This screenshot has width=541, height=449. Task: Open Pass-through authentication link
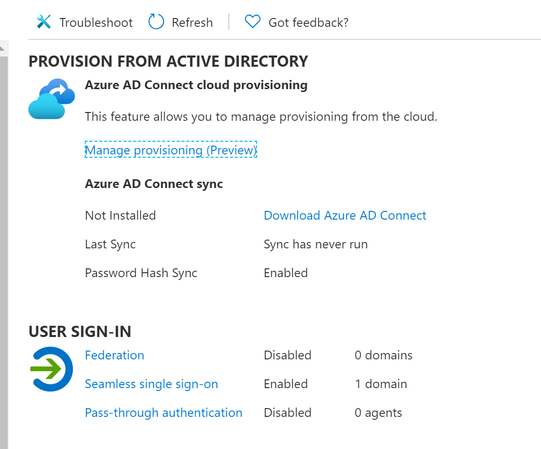tap(164, 412)
